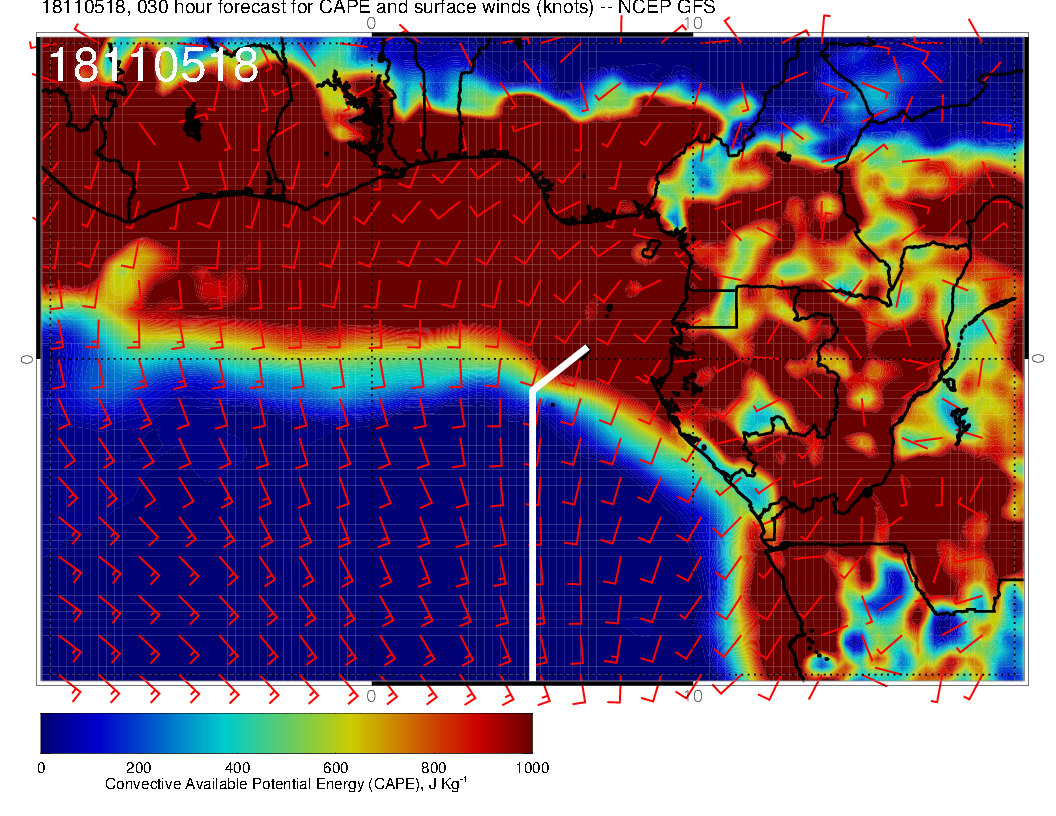Click the top axis '10' longitude label
Screen dimensions: 1056x816
pos(693,24)
